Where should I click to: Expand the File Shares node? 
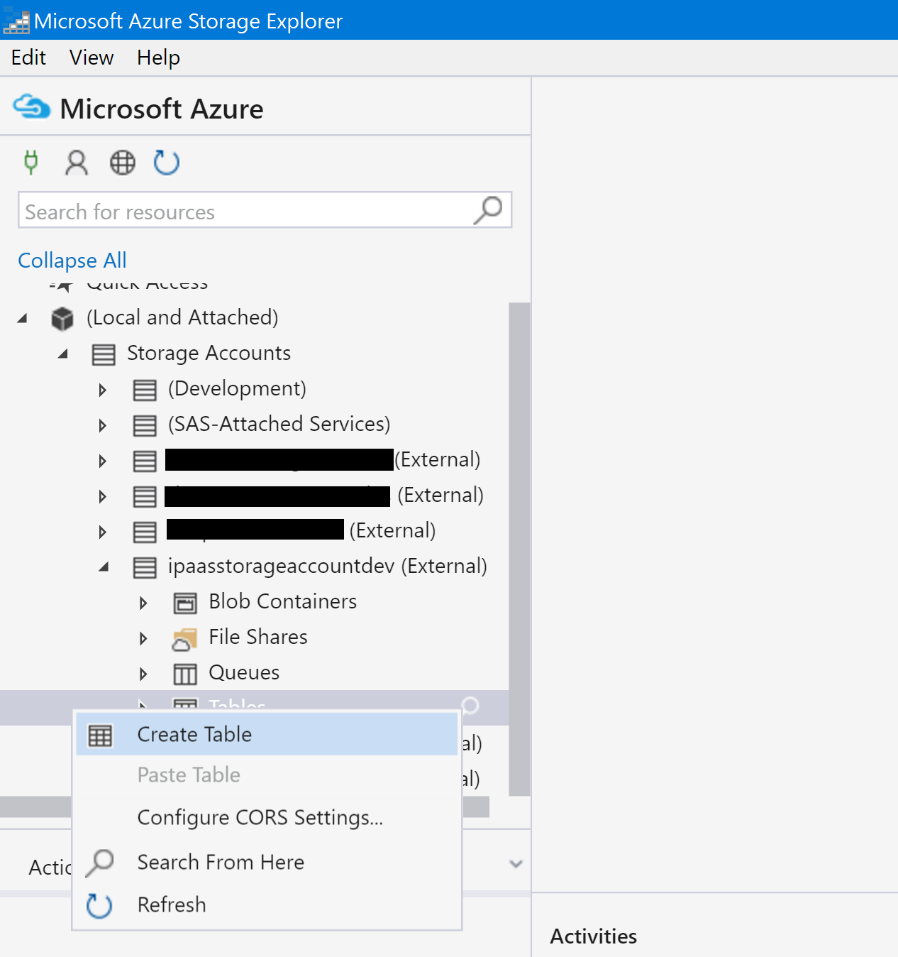pos(143,638)
